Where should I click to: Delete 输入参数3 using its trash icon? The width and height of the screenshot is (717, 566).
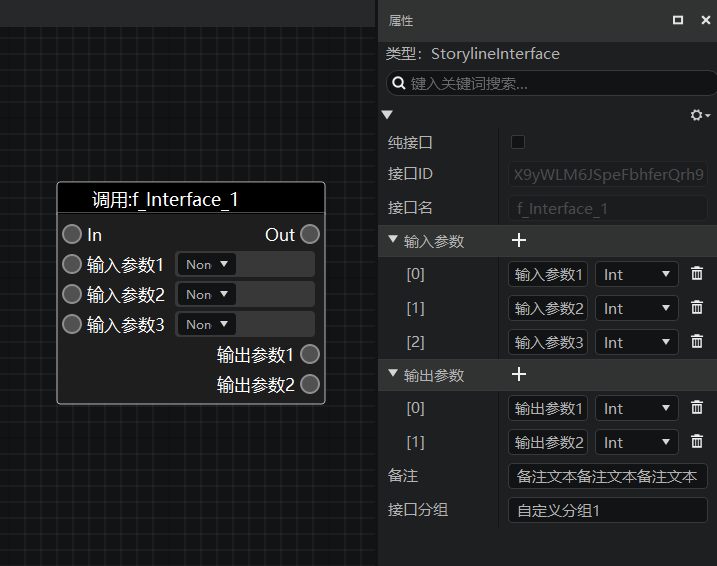(x=696, y=341)
